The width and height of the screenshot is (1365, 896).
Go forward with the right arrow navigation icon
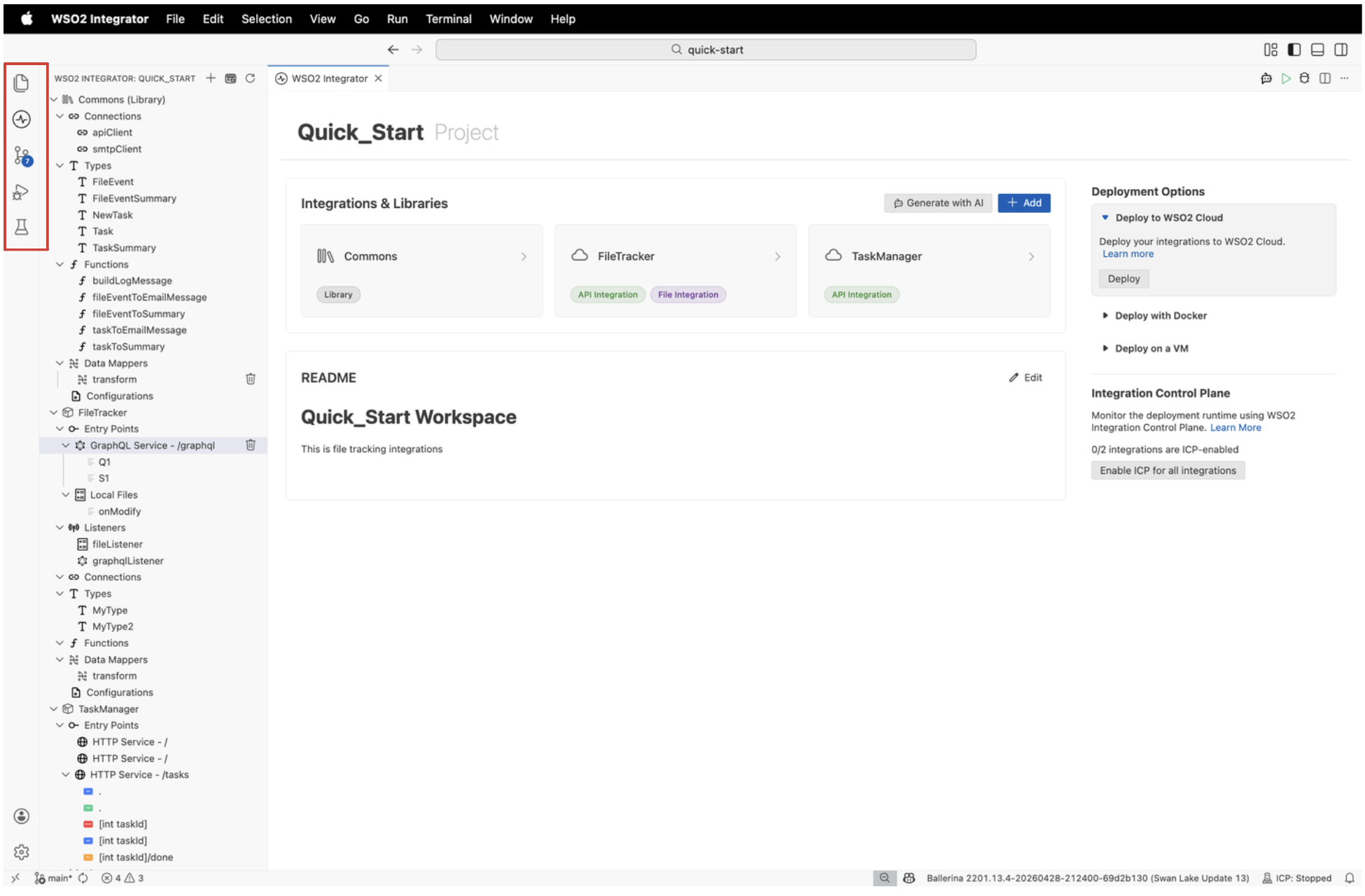[x=417, y=50]
